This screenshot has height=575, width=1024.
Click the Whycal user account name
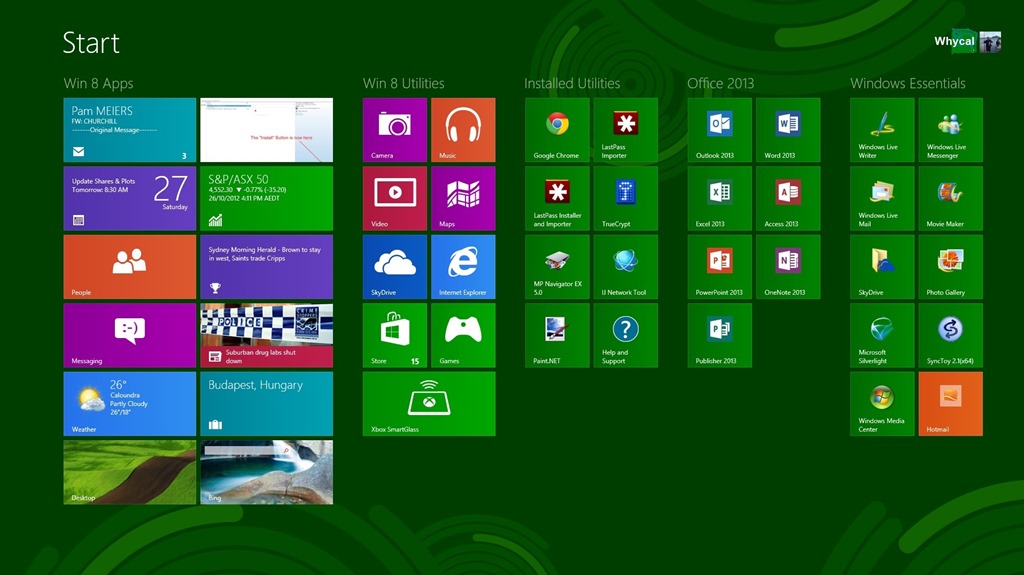[x=954, y=41]
